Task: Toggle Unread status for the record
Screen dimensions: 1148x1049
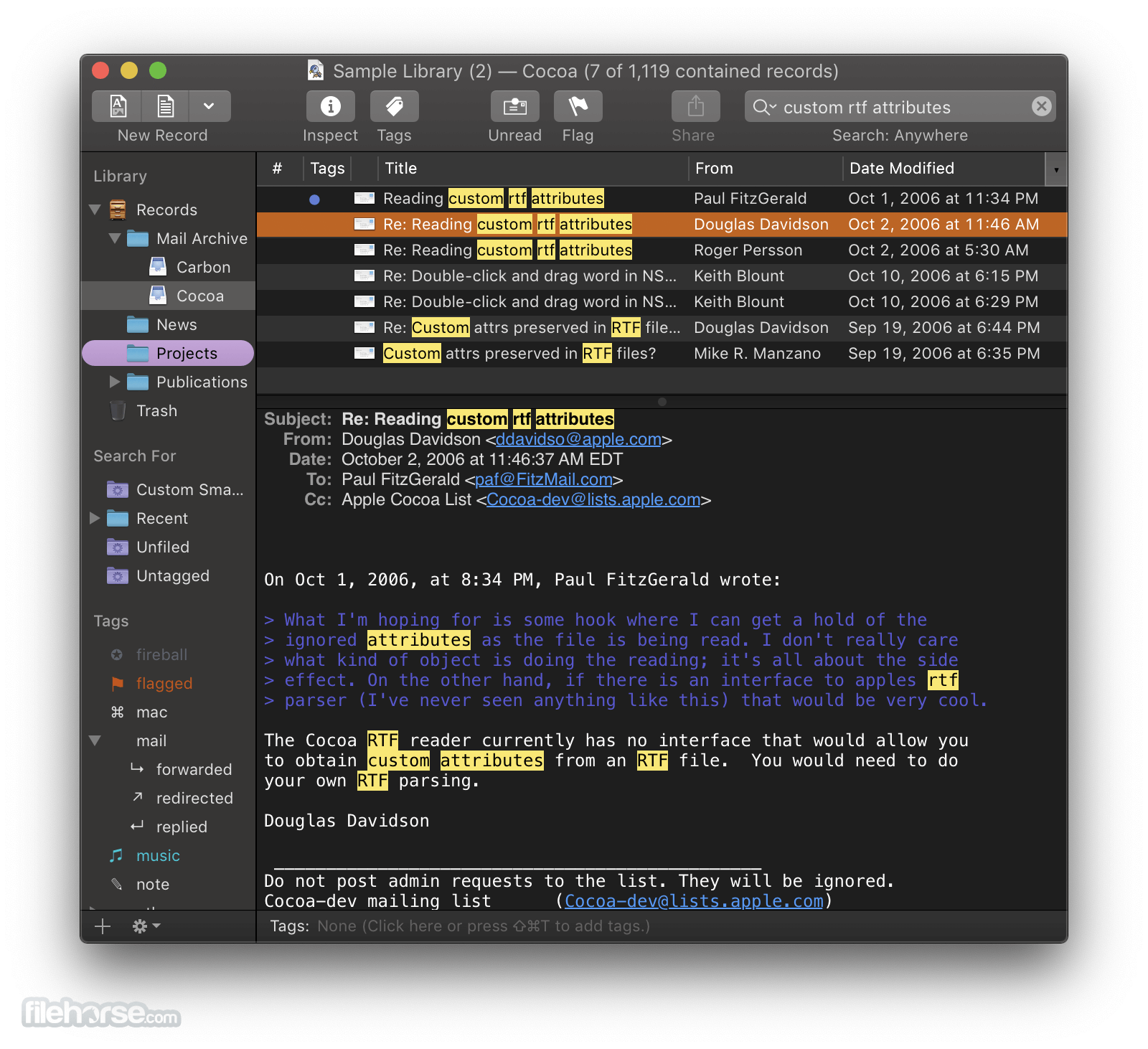Action: [514, 106]
